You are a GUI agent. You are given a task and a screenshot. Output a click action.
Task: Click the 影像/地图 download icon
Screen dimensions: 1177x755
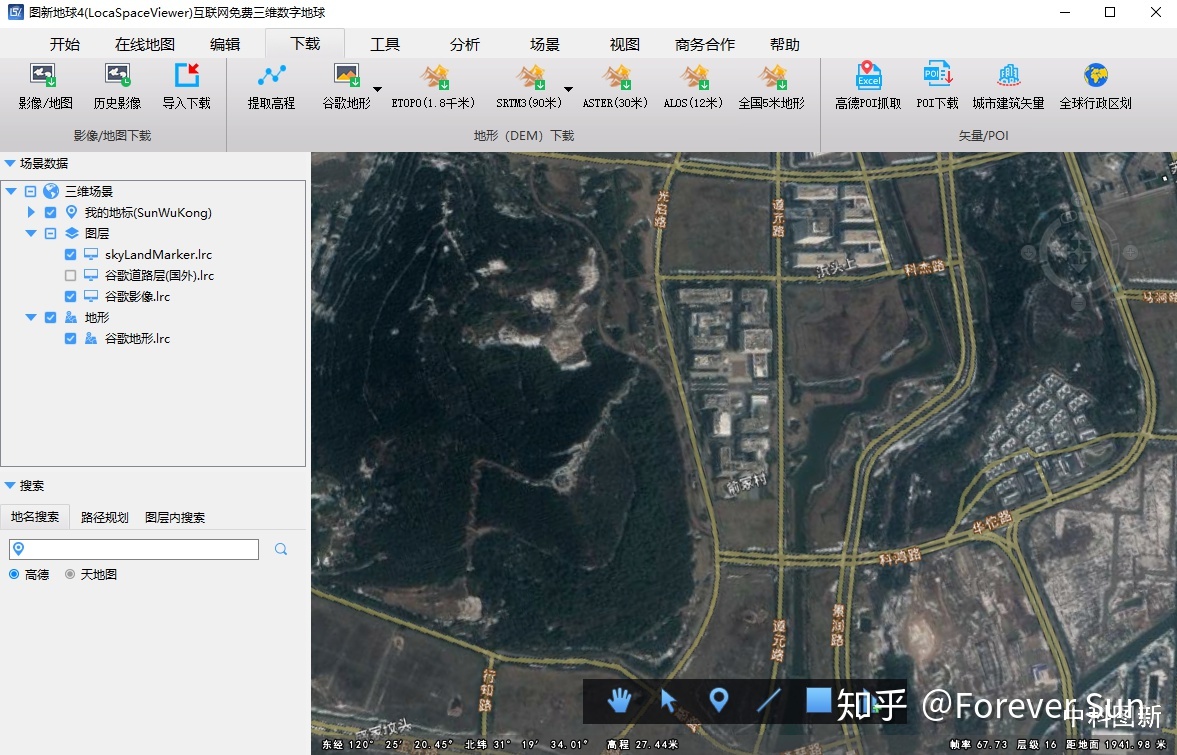click(x=44, y=76)
